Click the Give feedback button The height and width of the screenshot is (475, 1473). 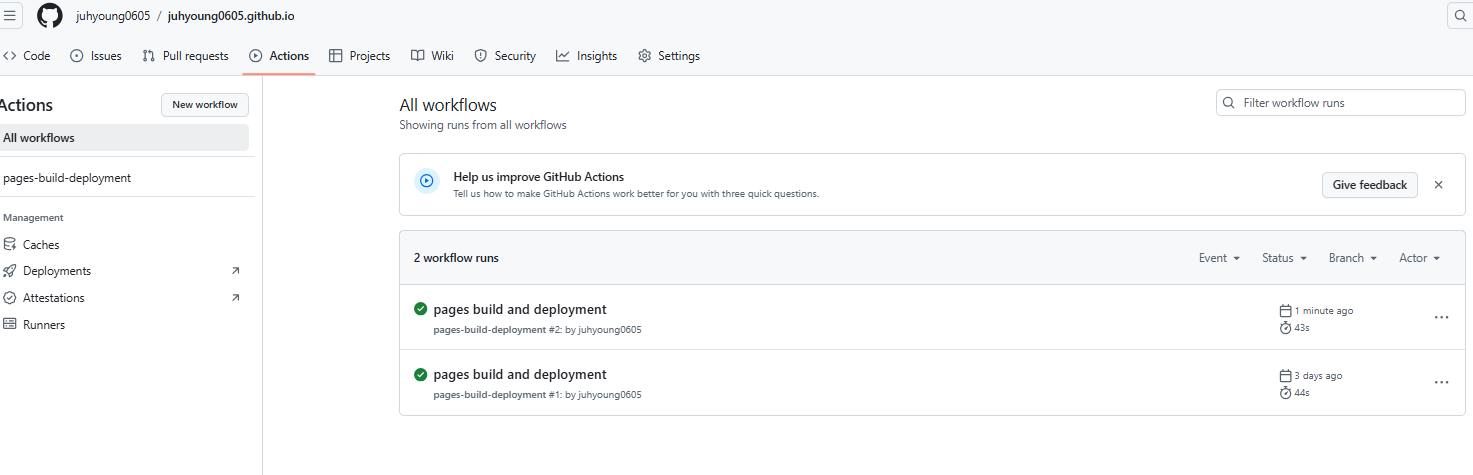[x=1369, y=185]
